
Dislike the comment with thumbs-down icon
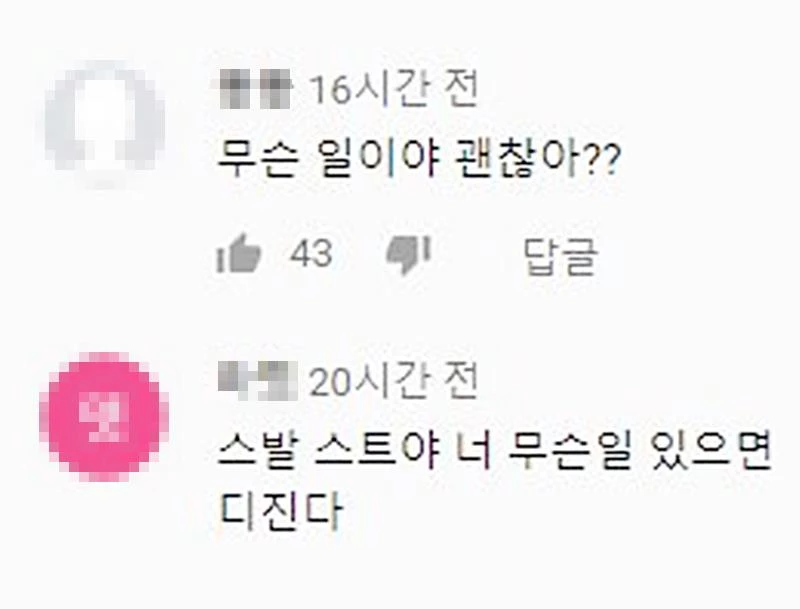(x=409, y=255)
